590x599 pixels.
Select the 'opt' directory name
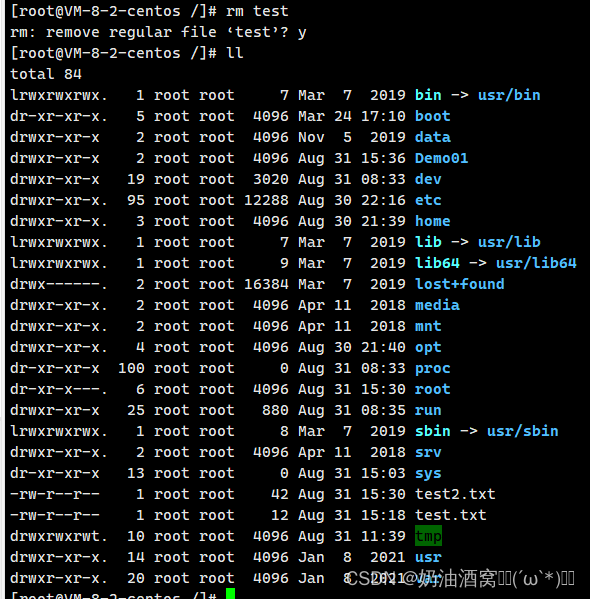[428, 347]
